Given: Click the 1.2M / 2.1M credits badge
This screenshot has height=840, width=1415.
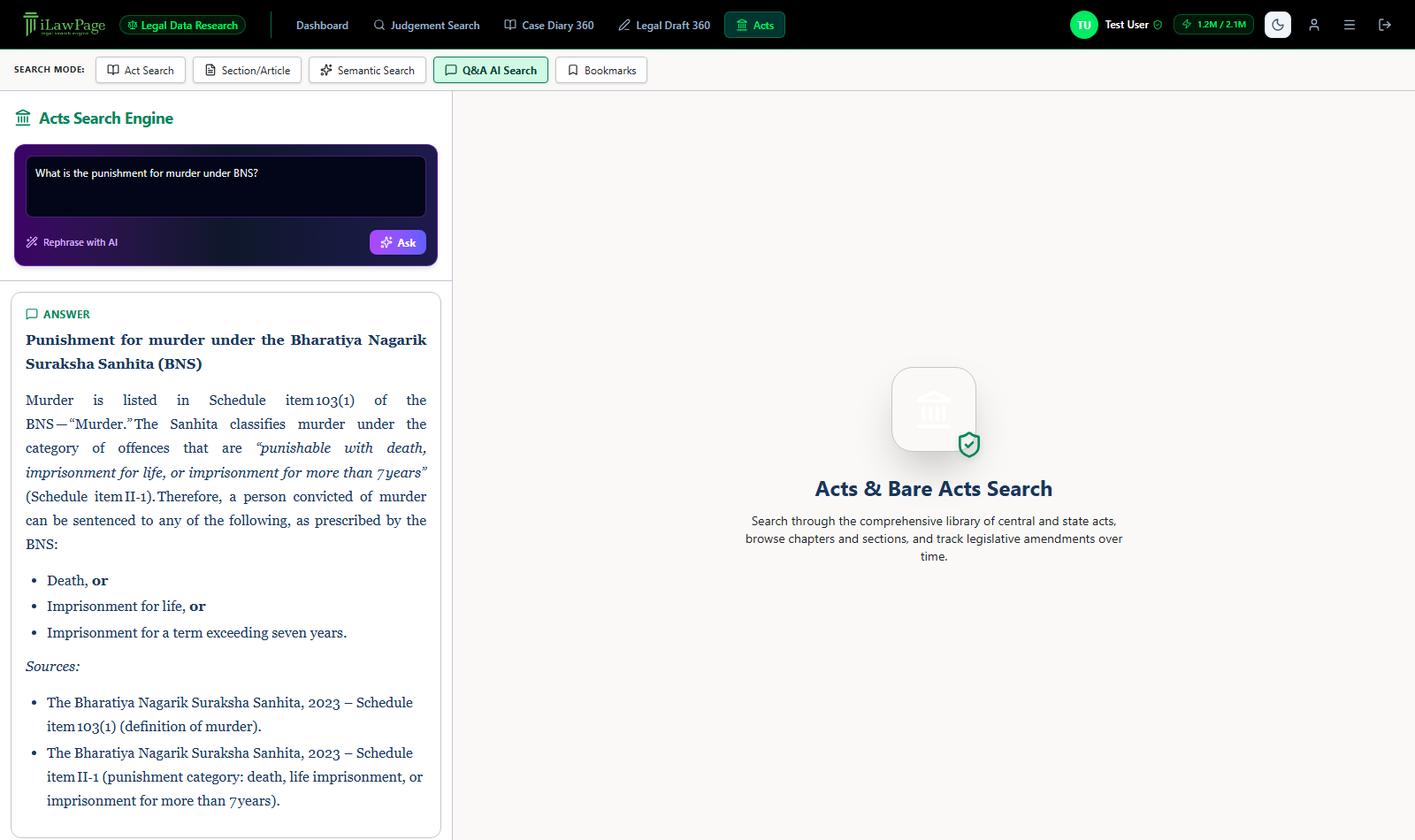Looking at the screenshot, I should point(1213,25).
